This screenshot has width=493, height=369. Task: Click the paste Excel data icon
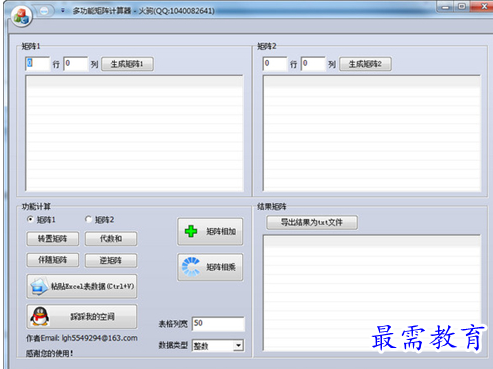[39, 287]
